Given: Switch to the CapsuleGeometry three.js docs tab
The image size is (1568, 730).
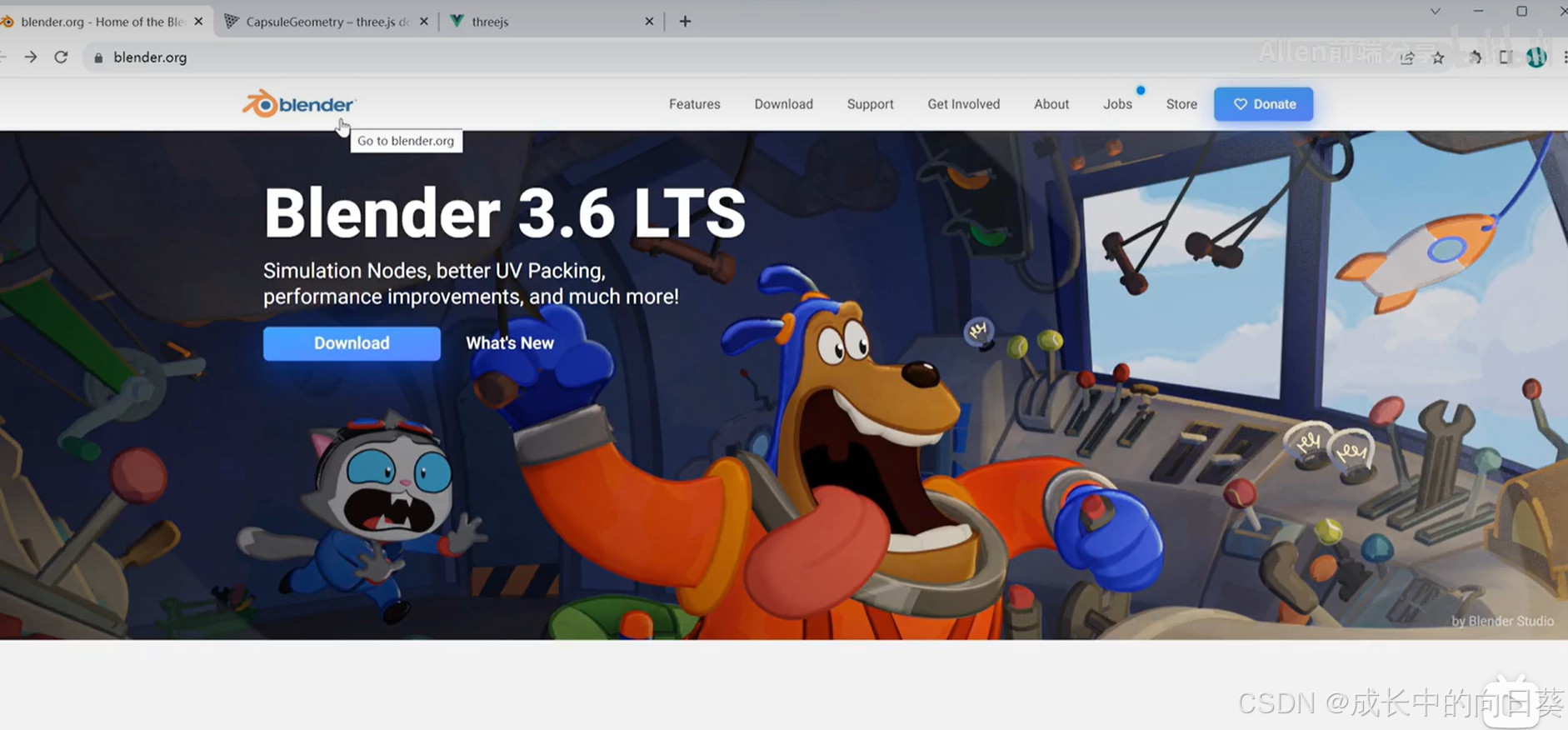Looking at the screenshot, I should [327, 22].
